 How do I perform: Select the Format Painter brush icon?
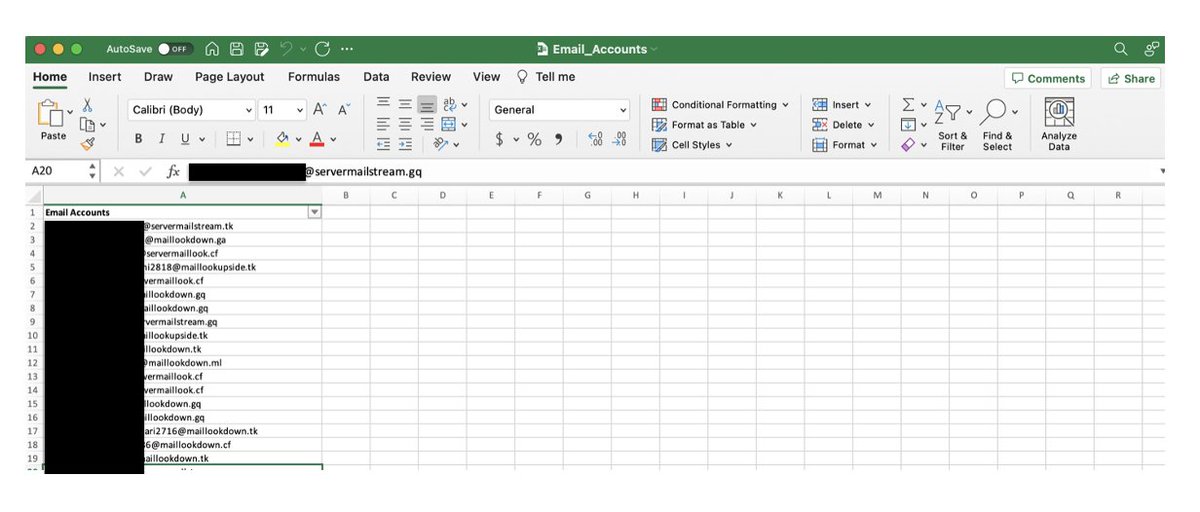coord(88,143)
